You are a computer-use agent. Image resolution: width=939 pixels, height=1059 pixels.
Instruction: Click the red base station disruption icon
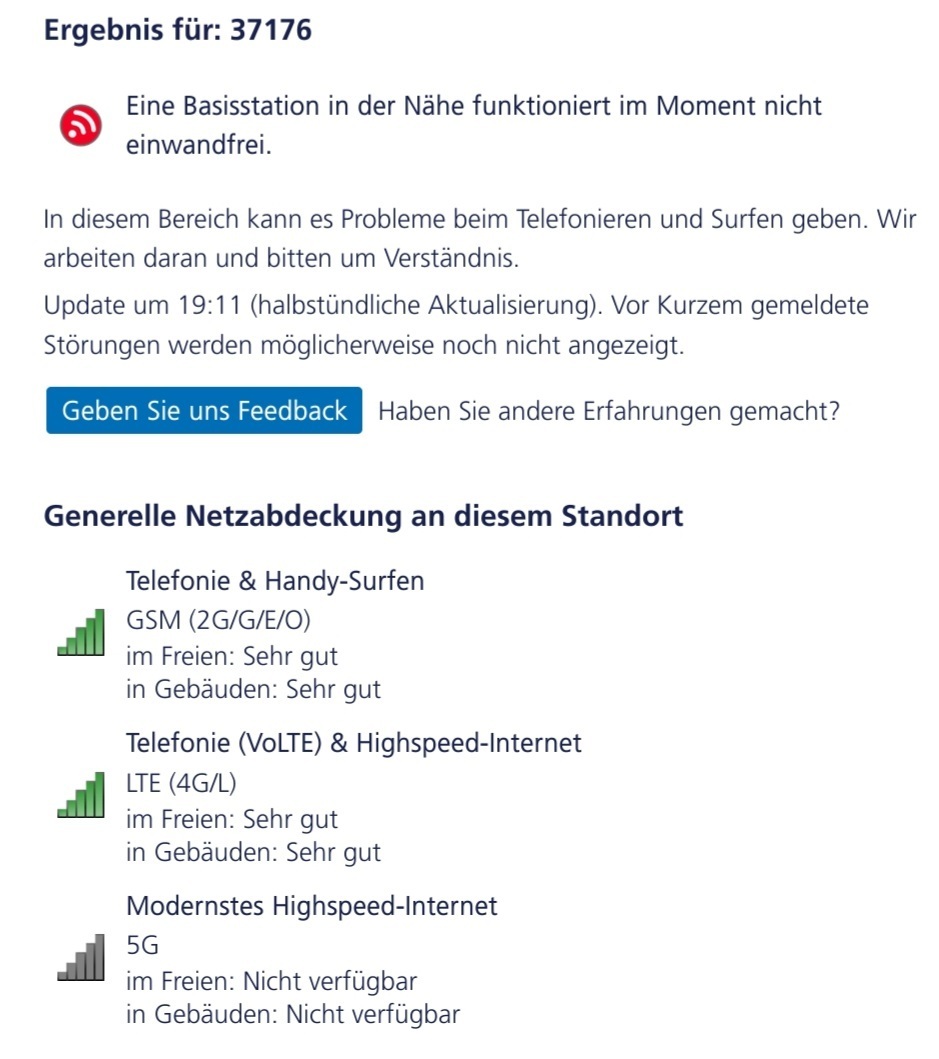[x=81, y=125]
